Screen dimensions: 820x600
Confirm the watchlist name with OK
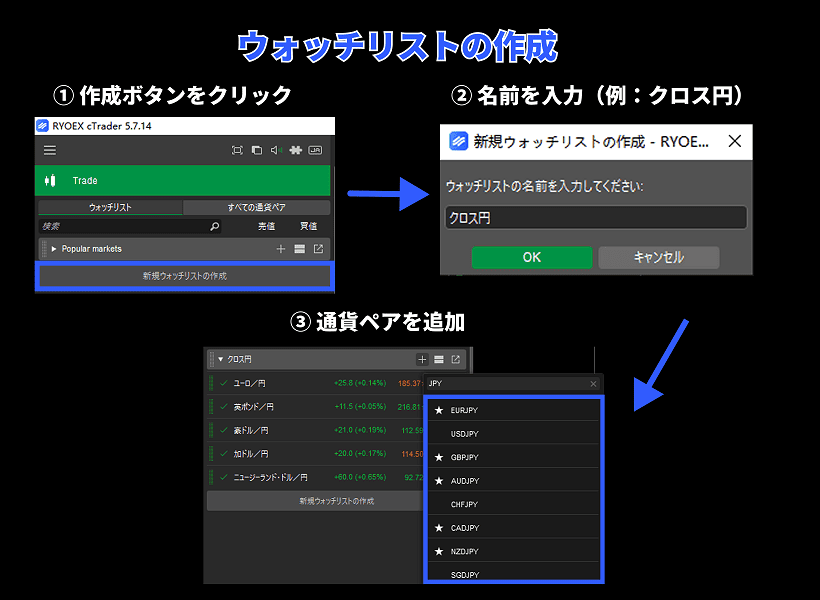pos(532,257)
